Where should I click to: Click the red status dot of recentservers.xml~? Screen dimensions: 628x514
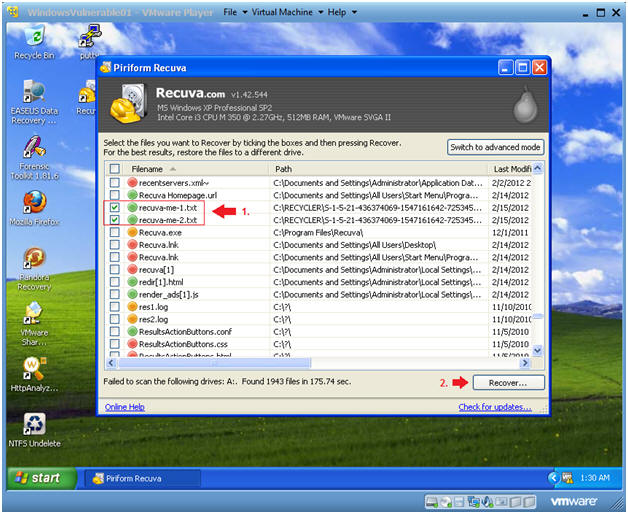(132, 183)
